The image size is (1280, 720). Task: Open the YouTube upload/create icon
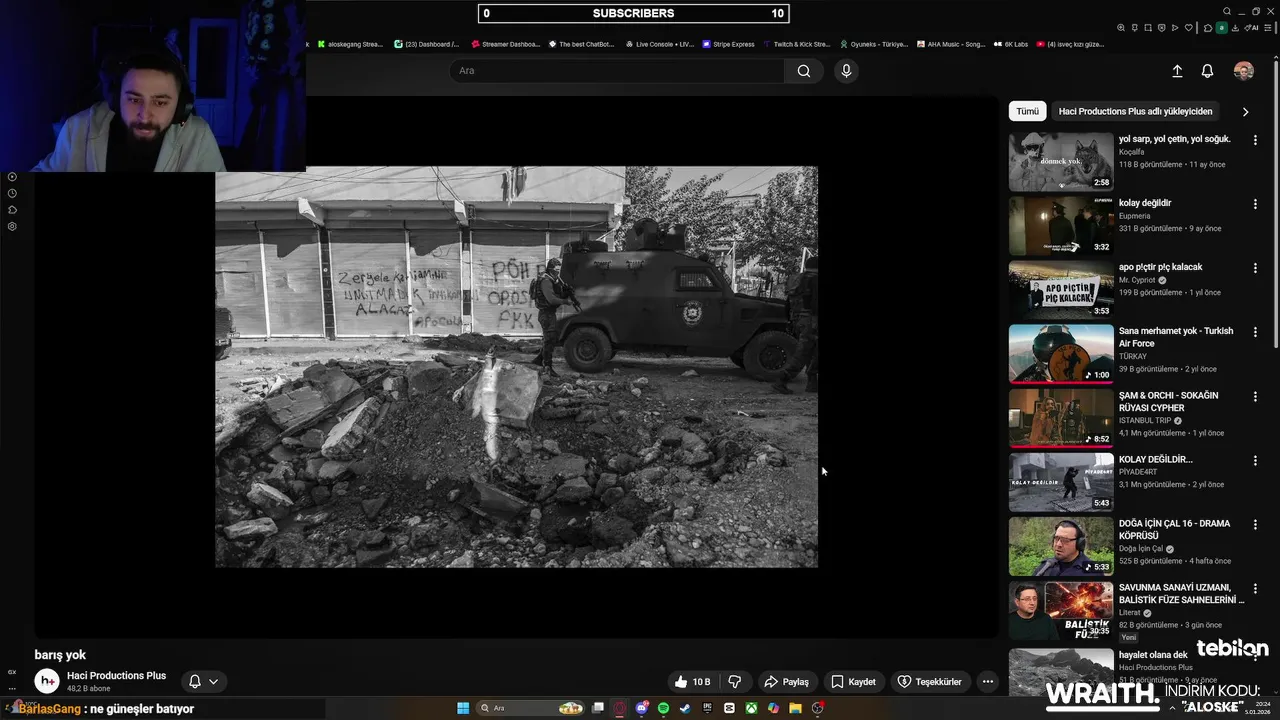click(1177, 71)
